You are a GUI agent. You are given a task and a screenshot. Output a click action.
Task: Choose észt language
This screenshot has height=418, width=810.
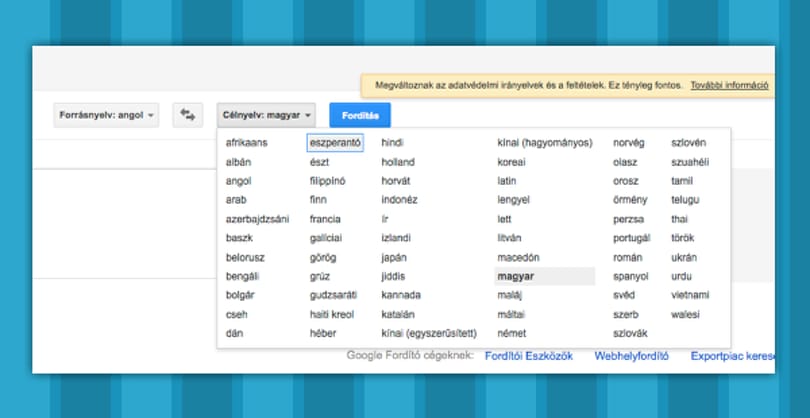coord(319,162)
